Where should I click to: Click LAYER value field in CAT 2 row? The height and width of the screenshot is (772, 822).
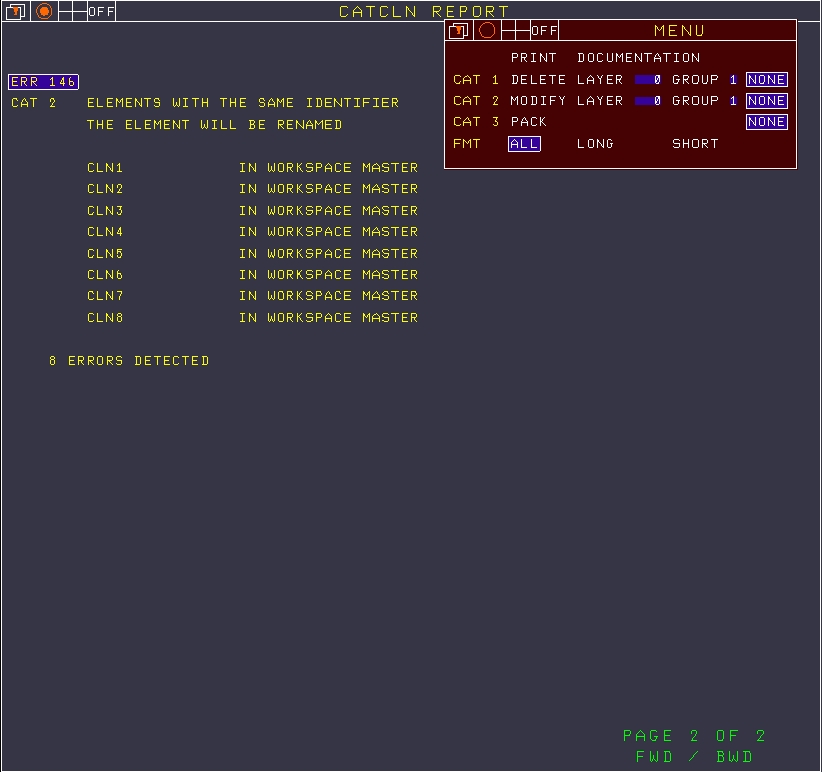[647, 101]
